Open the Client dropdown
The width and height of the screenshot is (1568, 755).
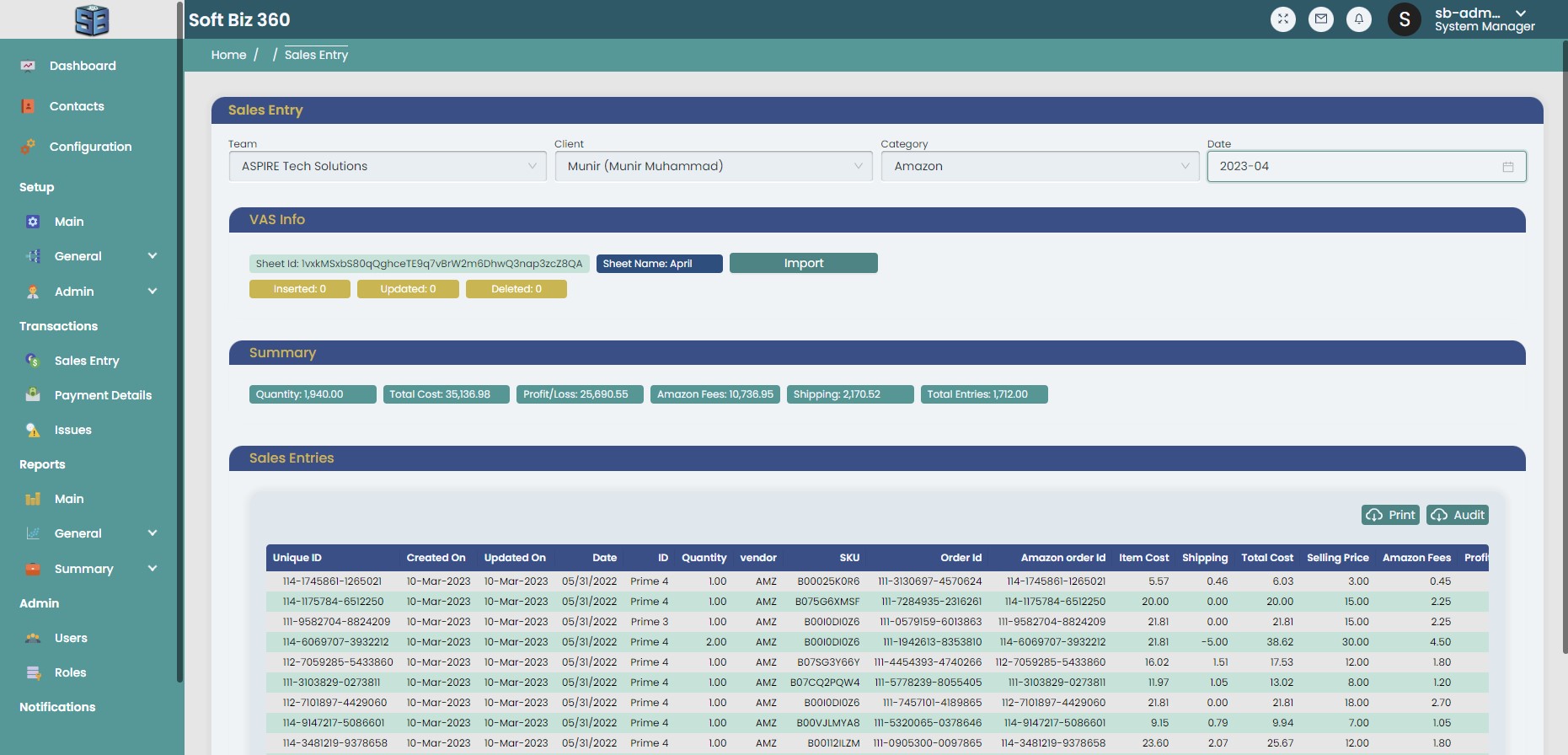pos(714,166)
